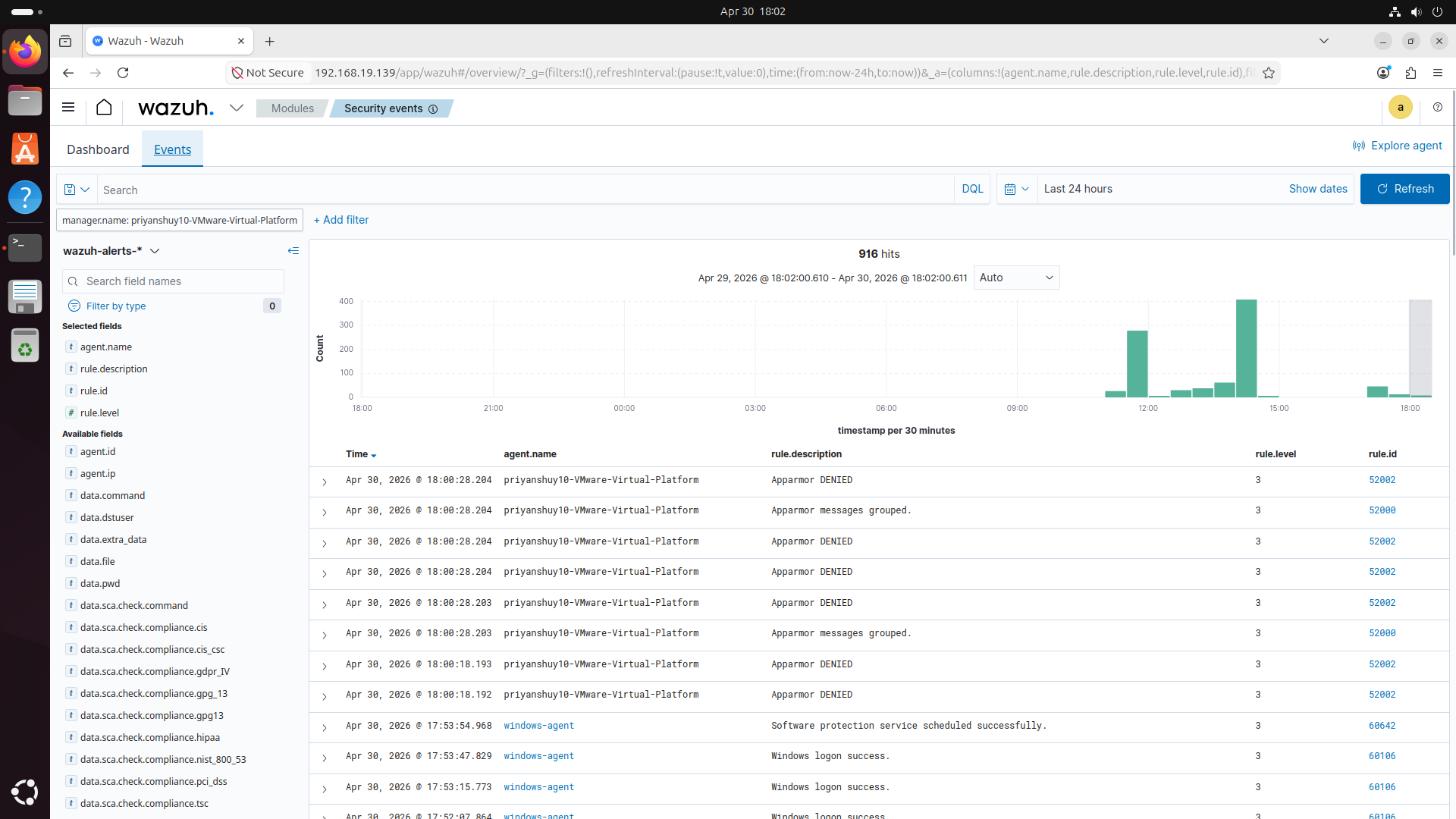
Task: Select the agent.ip available field
Action: (98, 473)
